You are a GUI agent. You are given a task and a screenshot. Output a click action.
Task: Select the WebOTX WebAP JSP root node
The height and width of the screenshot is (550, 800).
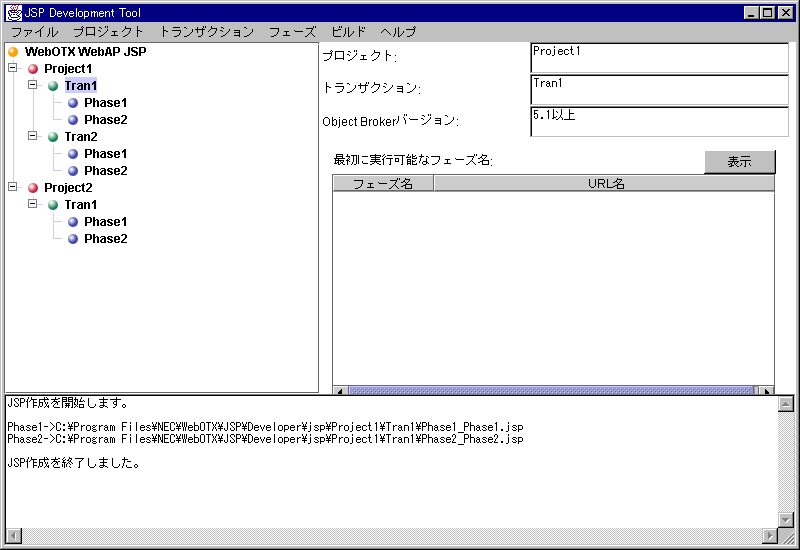(x=85, y=52)
